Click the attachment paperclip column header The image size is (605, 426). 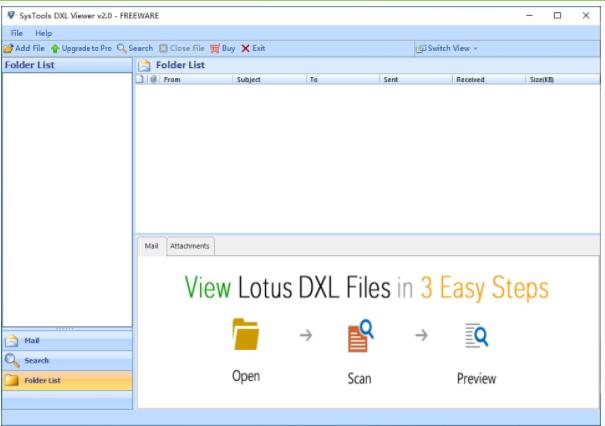click(153, 79)
